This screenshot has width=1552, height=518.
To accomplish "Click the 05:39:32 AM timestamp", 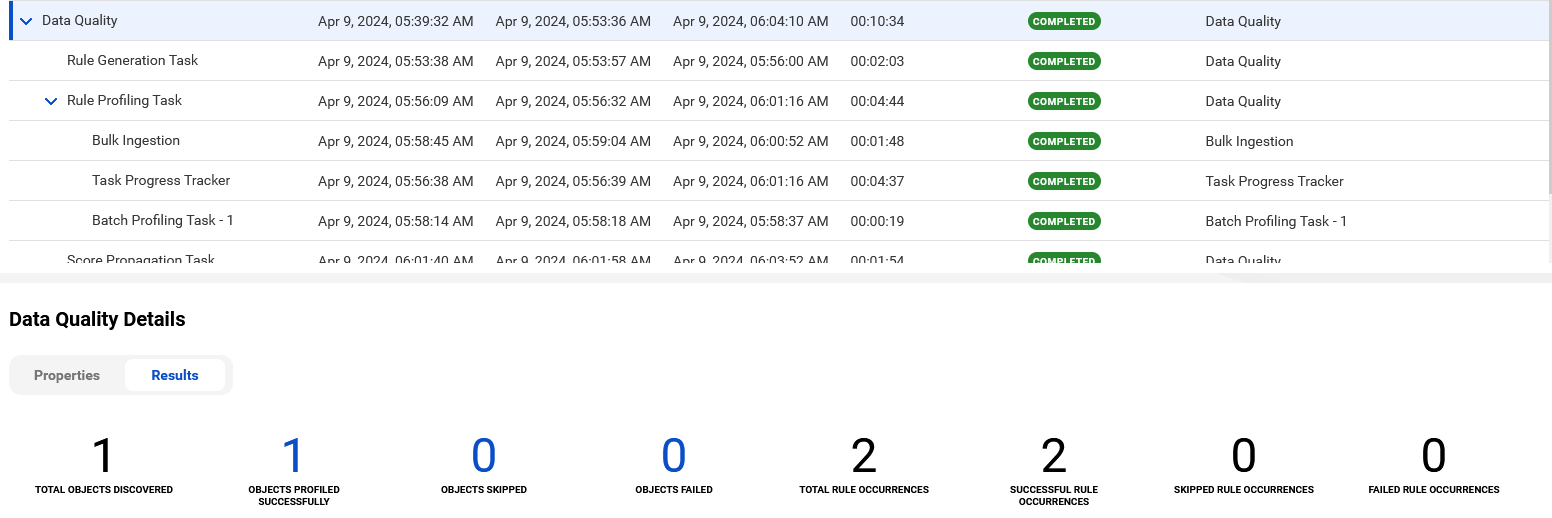I will 395,21.
